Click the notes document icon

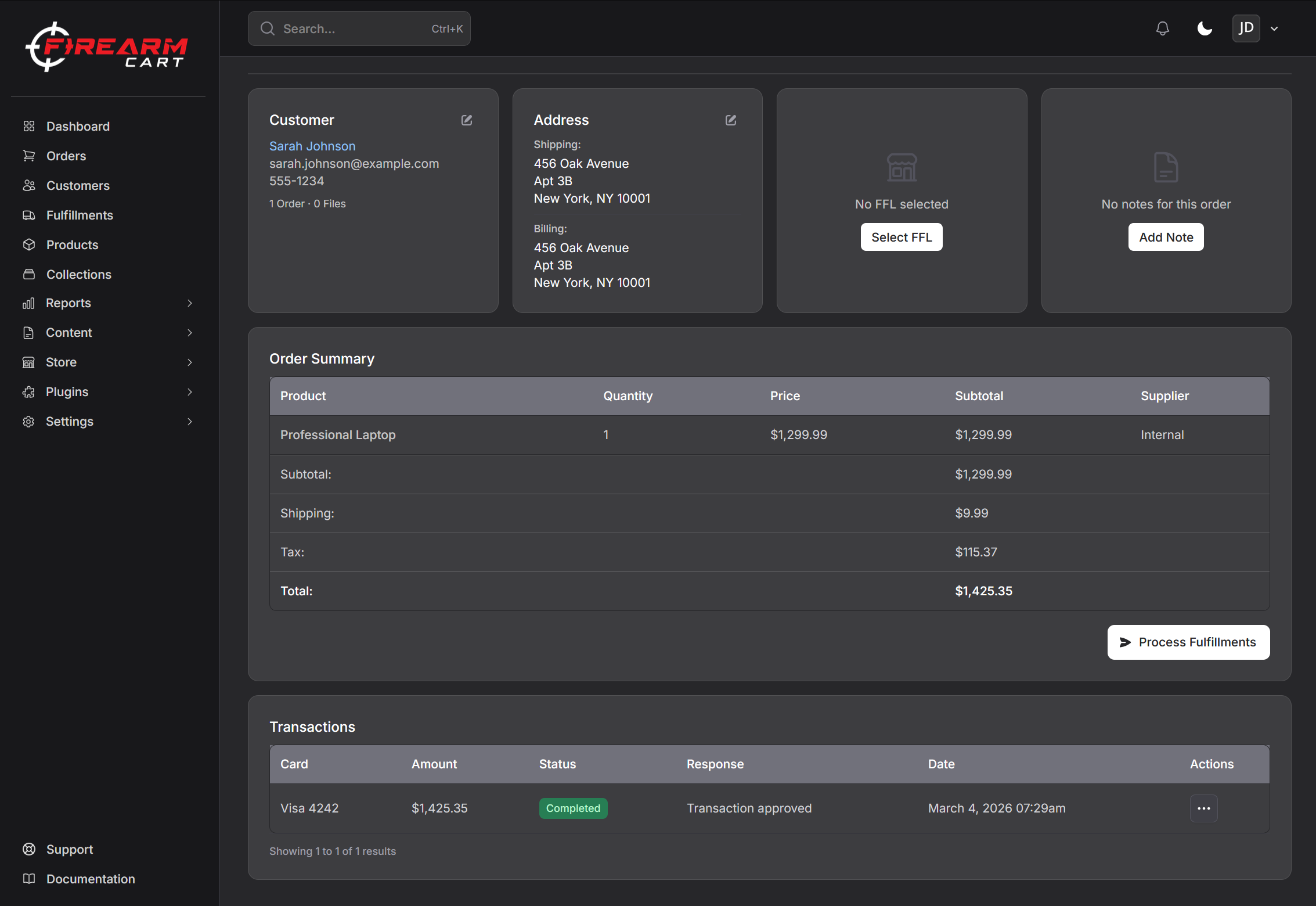click(1166, 167)
